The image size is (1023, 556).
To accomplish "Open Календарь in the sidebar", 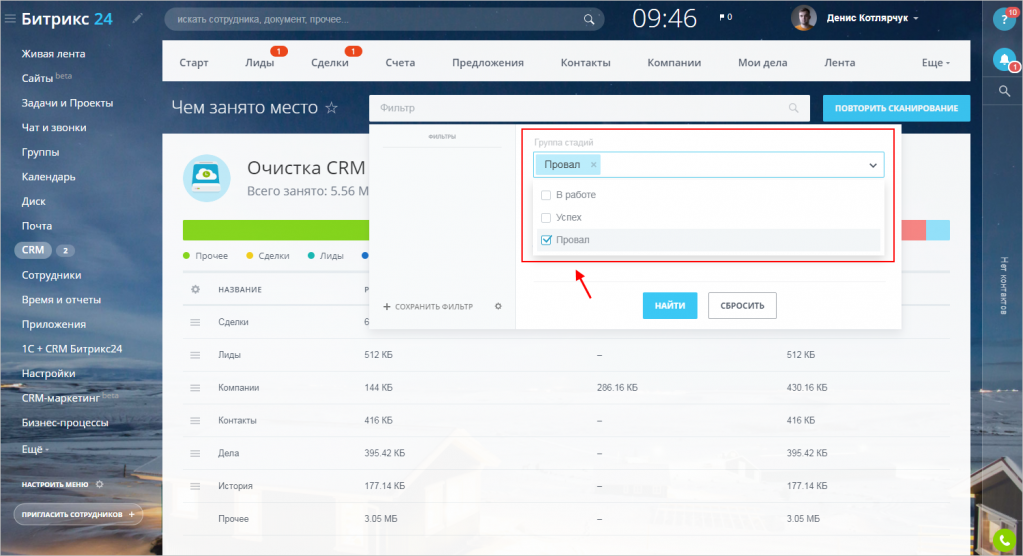I will point(48,177).
